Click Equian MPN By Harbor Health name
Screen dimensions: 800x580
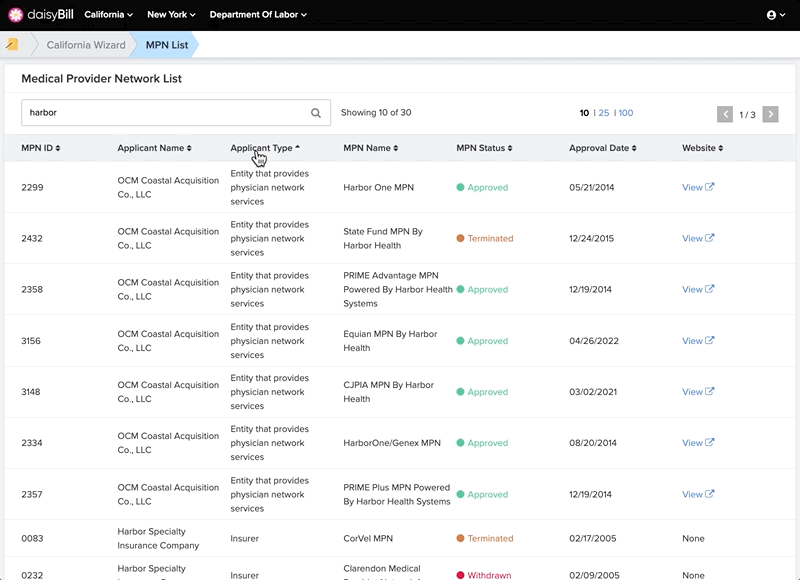tap(390, 341)
